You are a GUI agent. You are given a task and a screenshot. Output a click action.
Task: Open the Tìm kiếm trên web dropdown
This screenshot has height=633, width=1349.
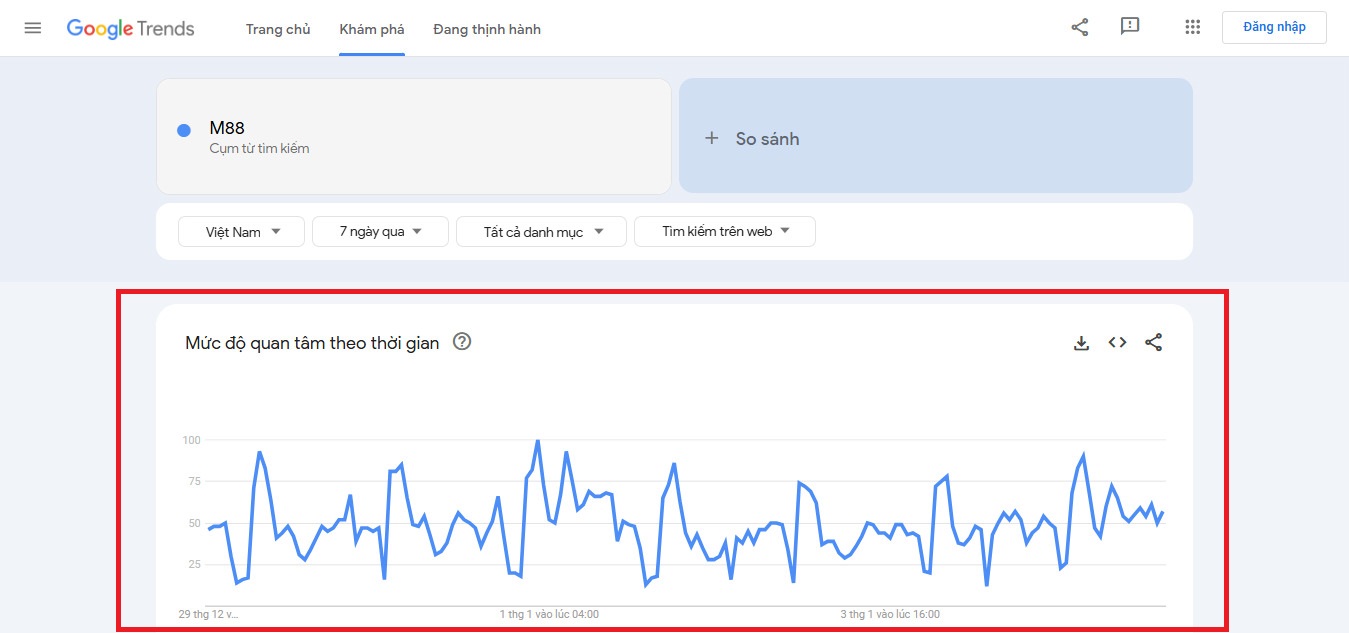pyautogui.click(x=725, y=232)
